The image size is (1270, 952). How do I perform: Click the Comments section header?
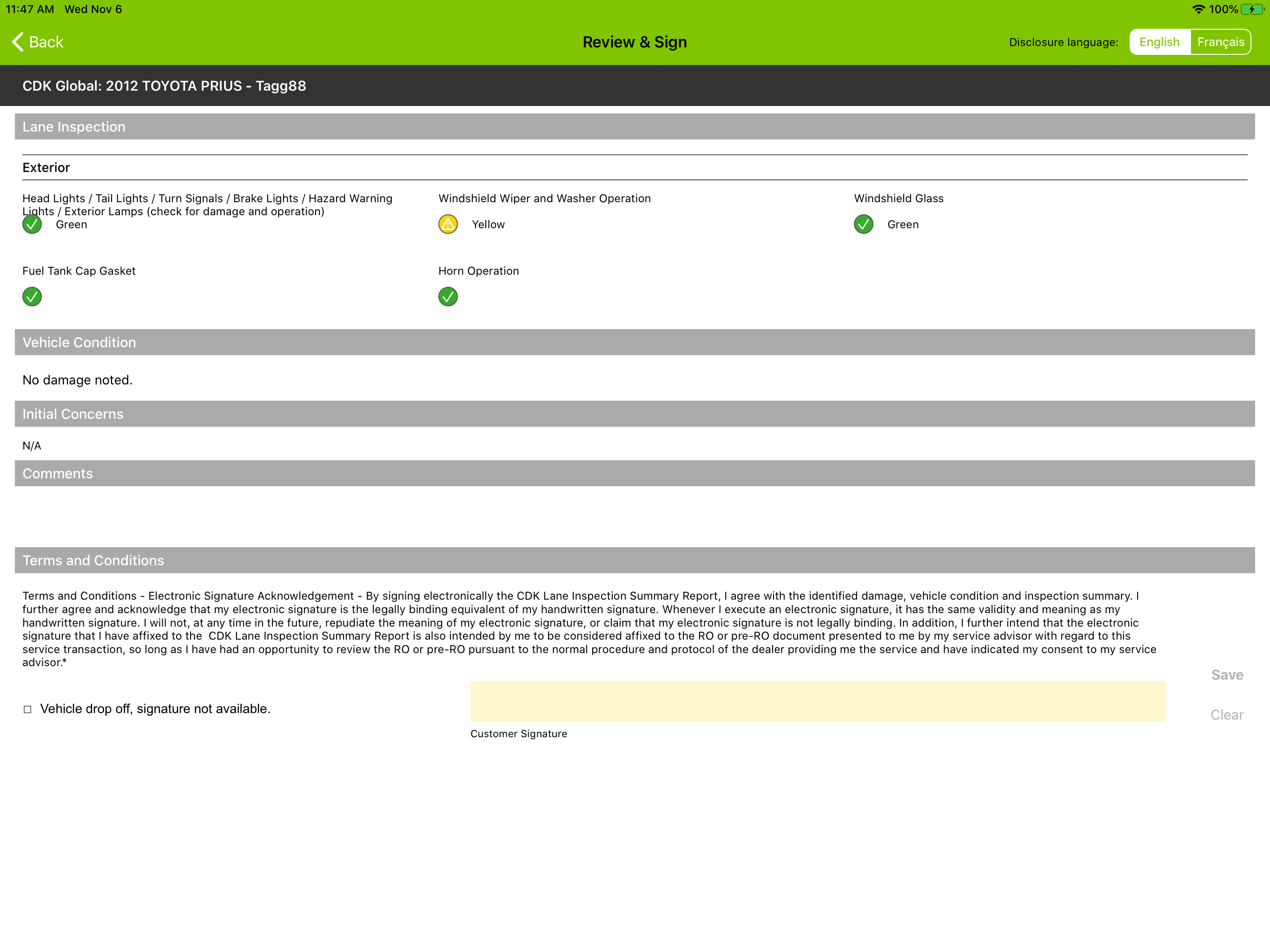tap(635, 473)
